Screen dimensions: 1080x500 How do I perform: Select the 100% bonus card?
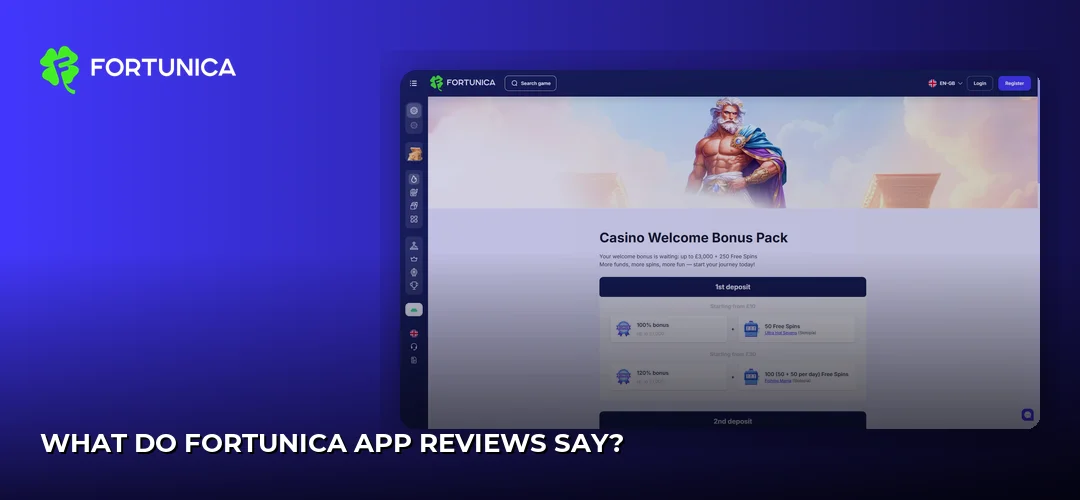(x=668, y=329)
